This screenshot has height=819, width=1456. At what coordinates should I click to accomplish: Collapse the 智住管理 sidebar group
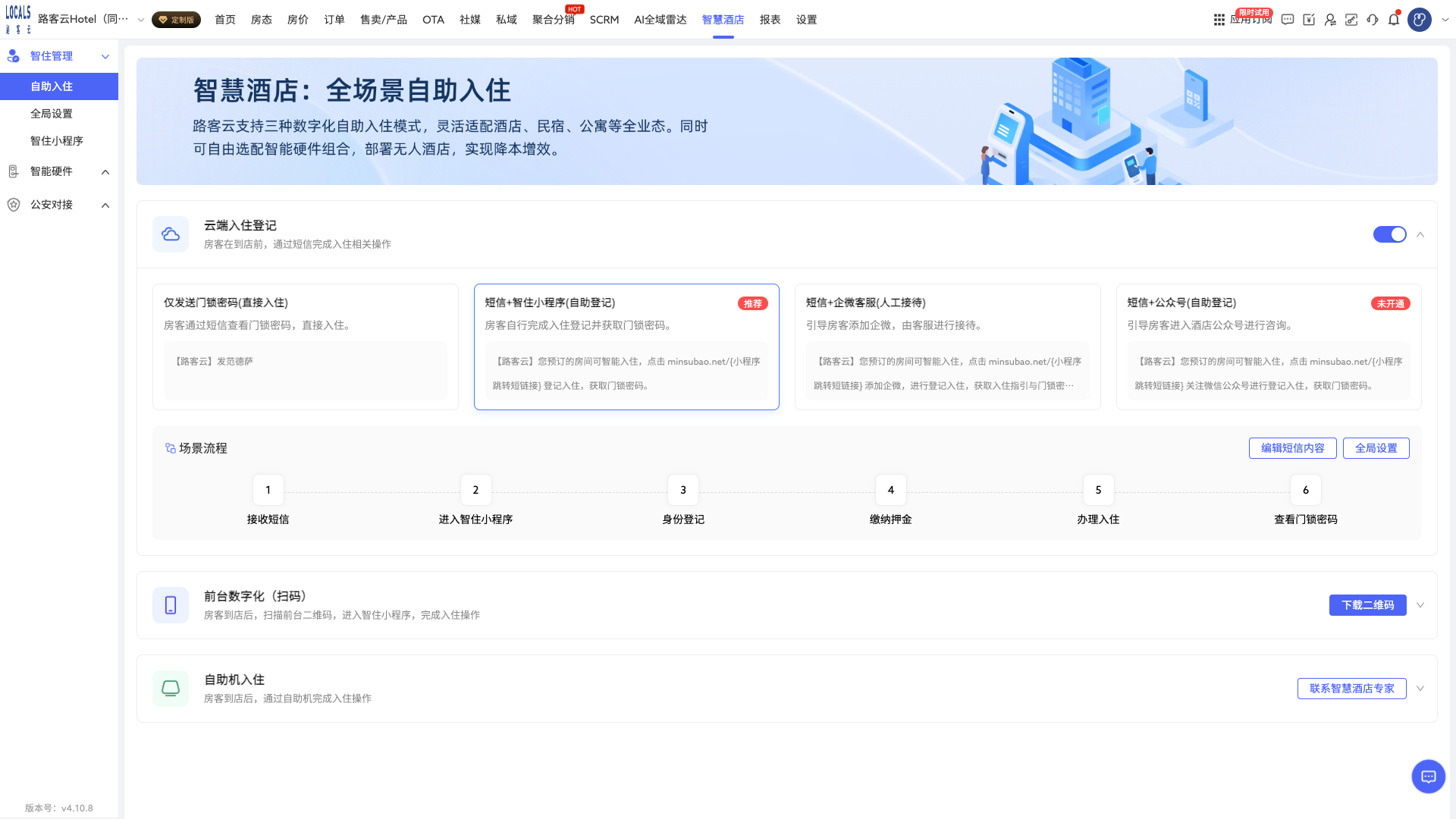[105, 56]
